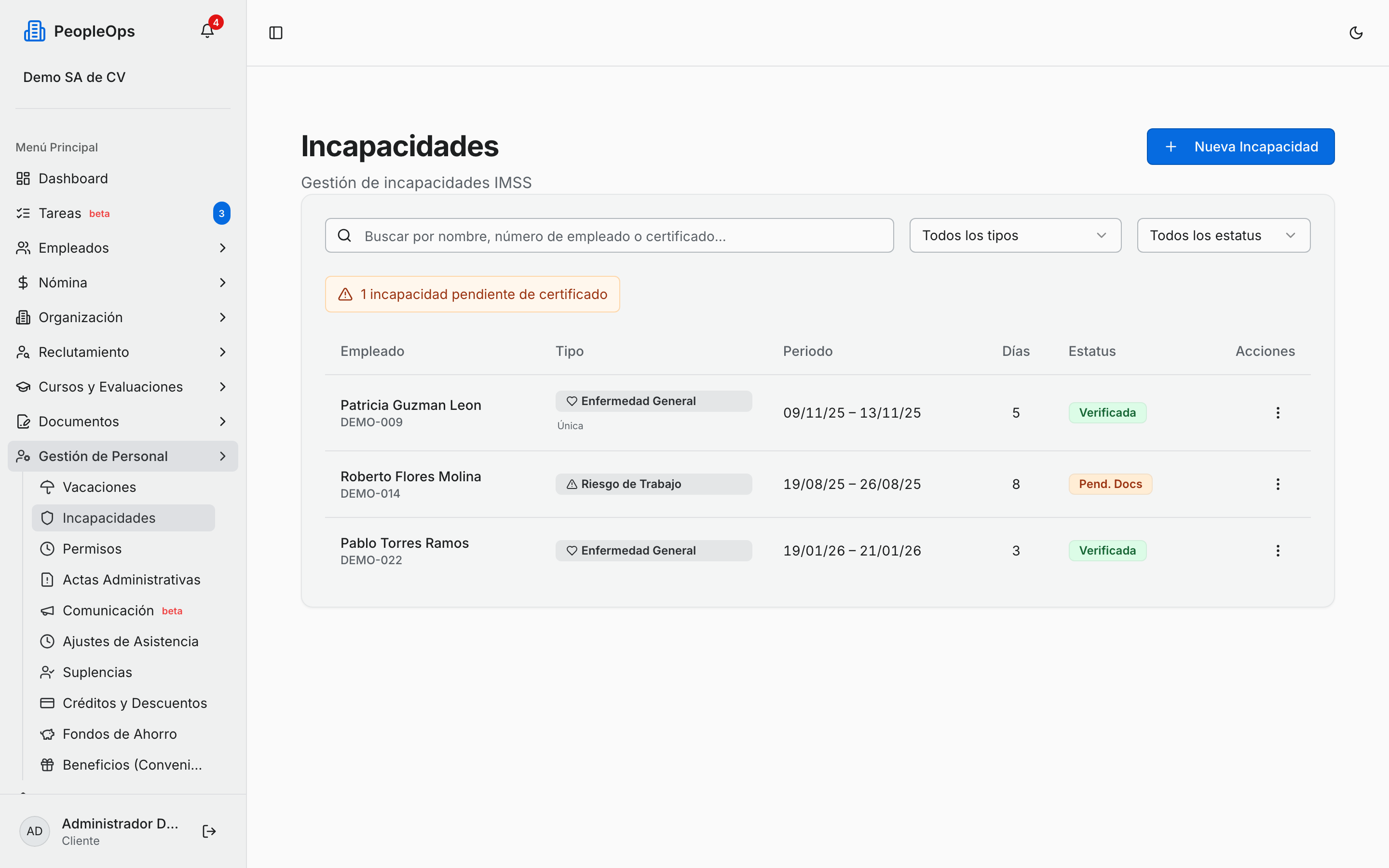The width and height of the screenshot is (1389, 868).
Task: Click the Estatus column header
Action: click(1092, 352)
